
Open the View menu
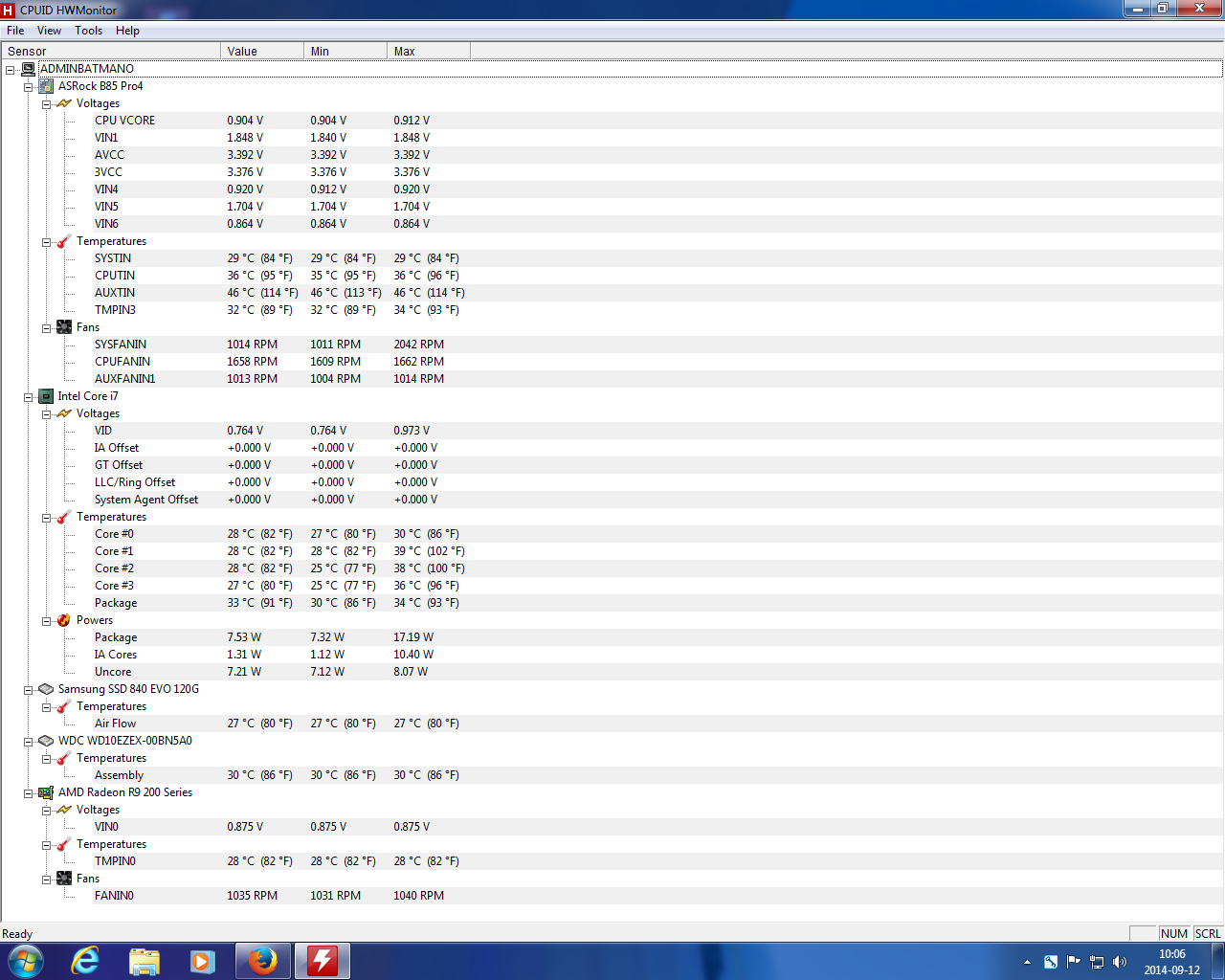pyautogui.click(x=49, y=31)
